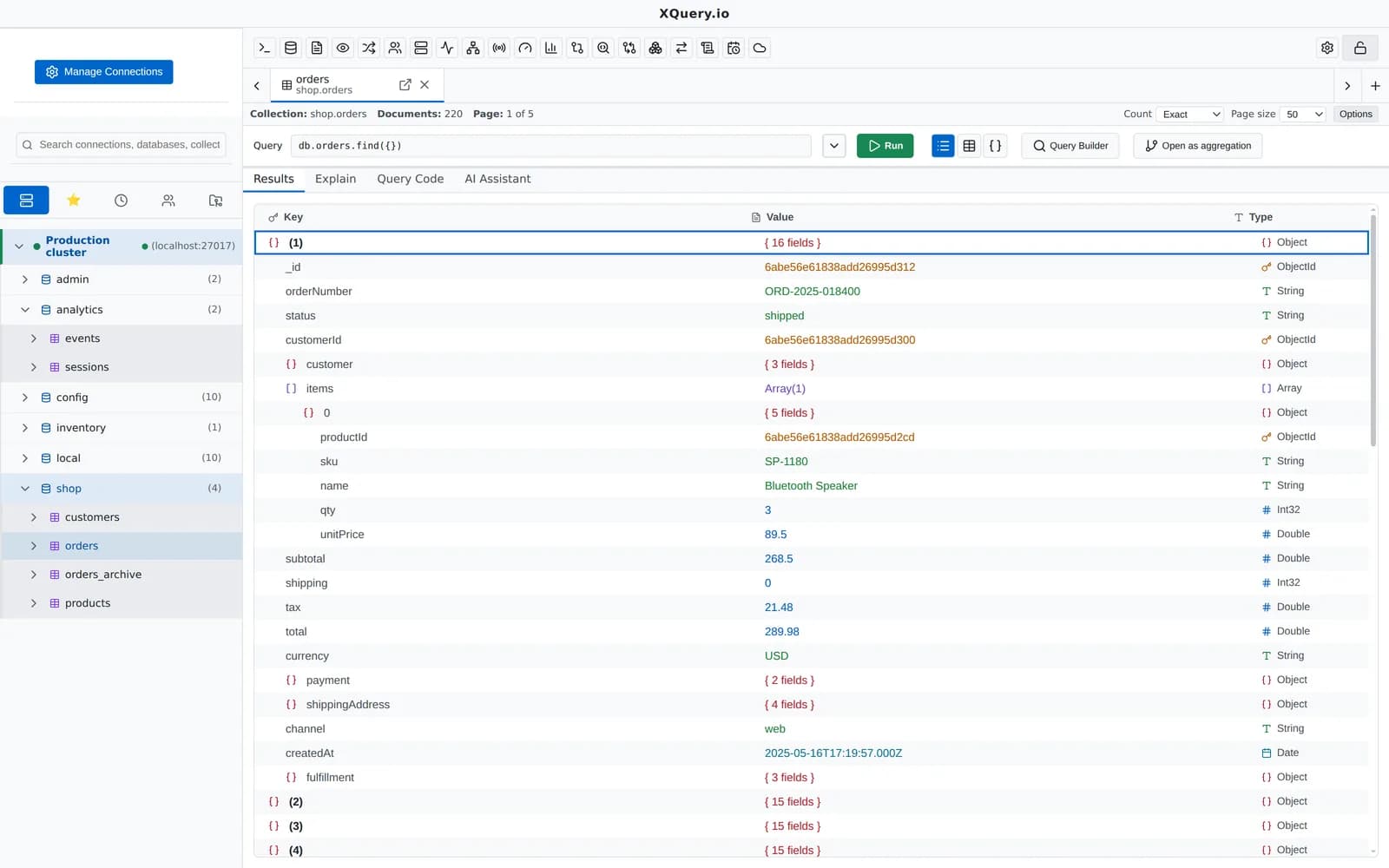Open the Page size dropdown
Screen dimensions: 1389x868
pyautogui.click(x=1304, y=115)
